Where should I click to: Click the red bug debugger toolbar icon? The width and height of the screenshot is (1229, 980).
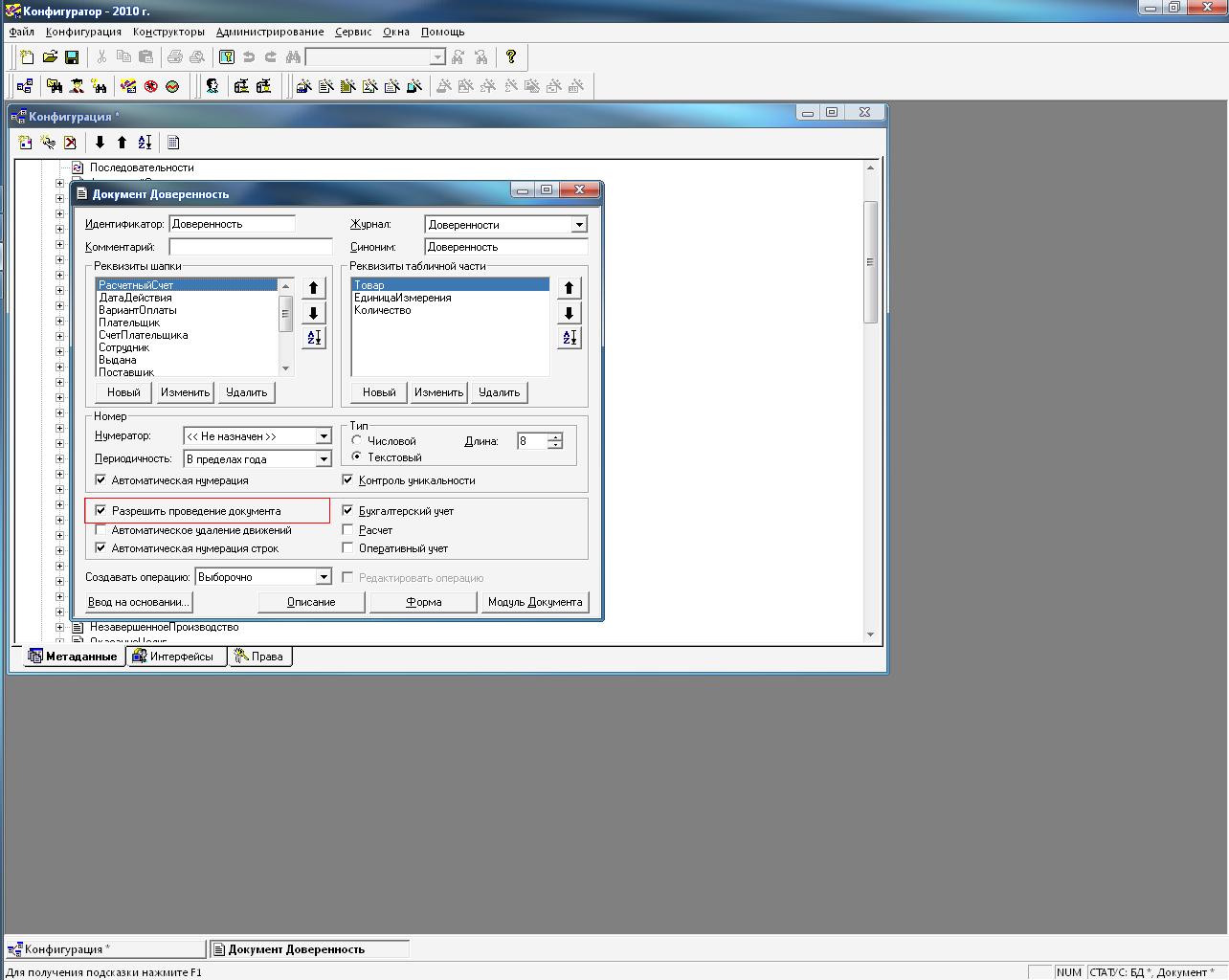151,86
